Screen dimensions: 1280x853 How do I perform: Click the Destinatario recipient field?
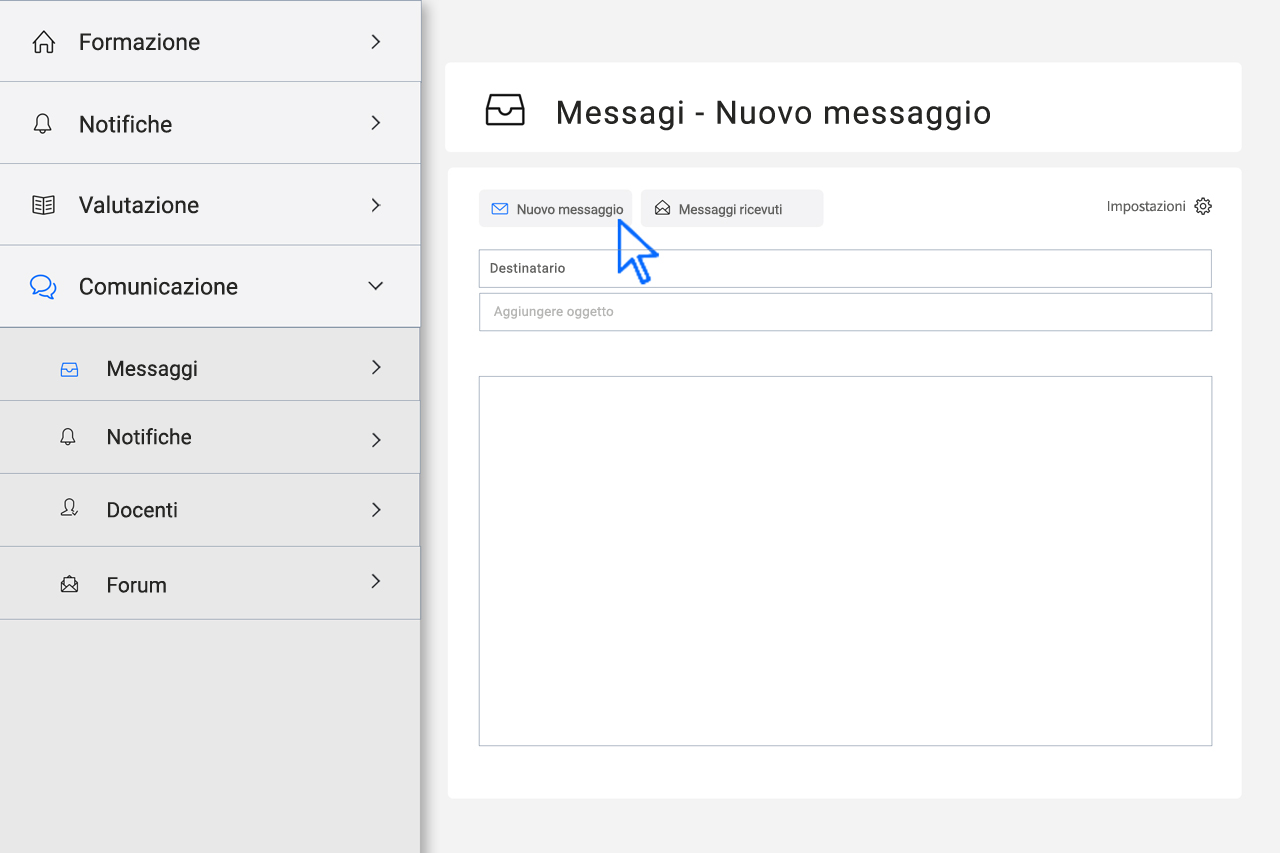(x=845, y=269)
